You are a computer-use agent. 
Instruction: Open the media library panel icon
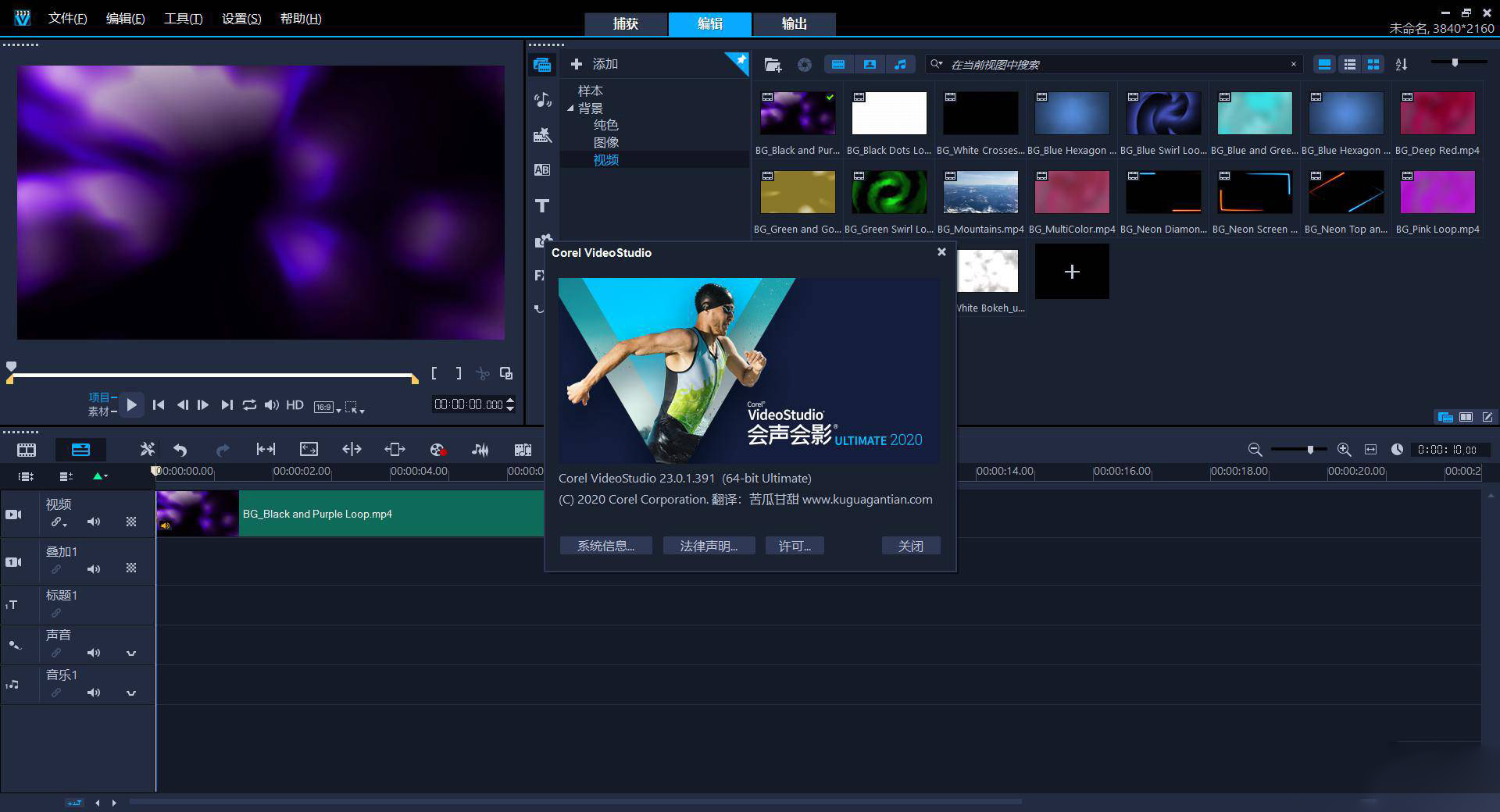click(x=542, y=65)
